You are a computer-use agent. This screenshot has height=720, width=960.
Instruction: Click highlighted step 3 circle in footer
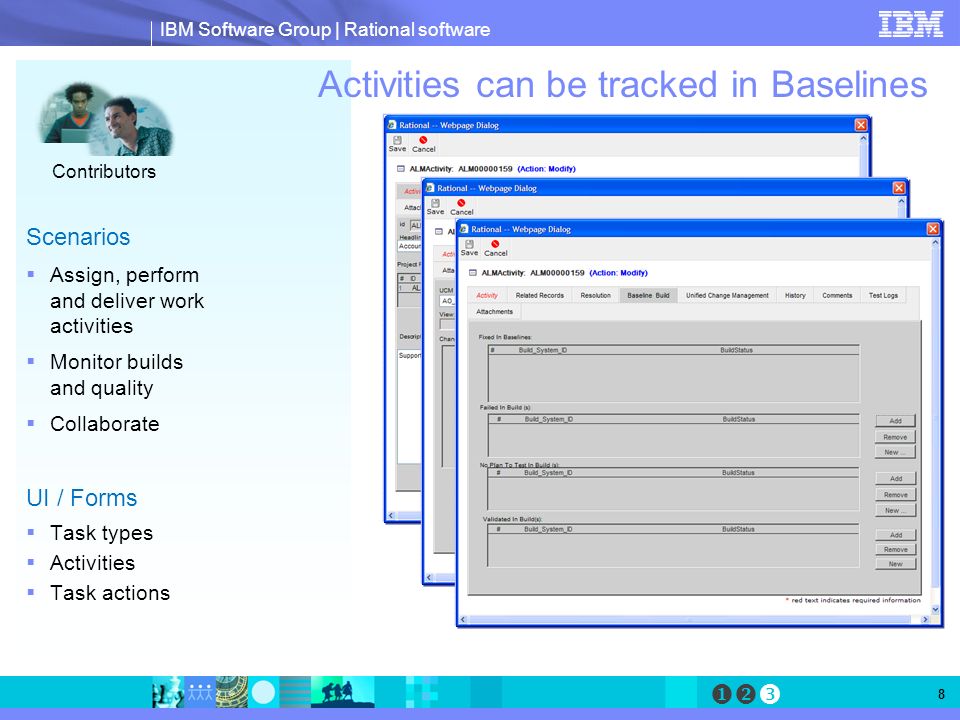[x=770, y=694]
